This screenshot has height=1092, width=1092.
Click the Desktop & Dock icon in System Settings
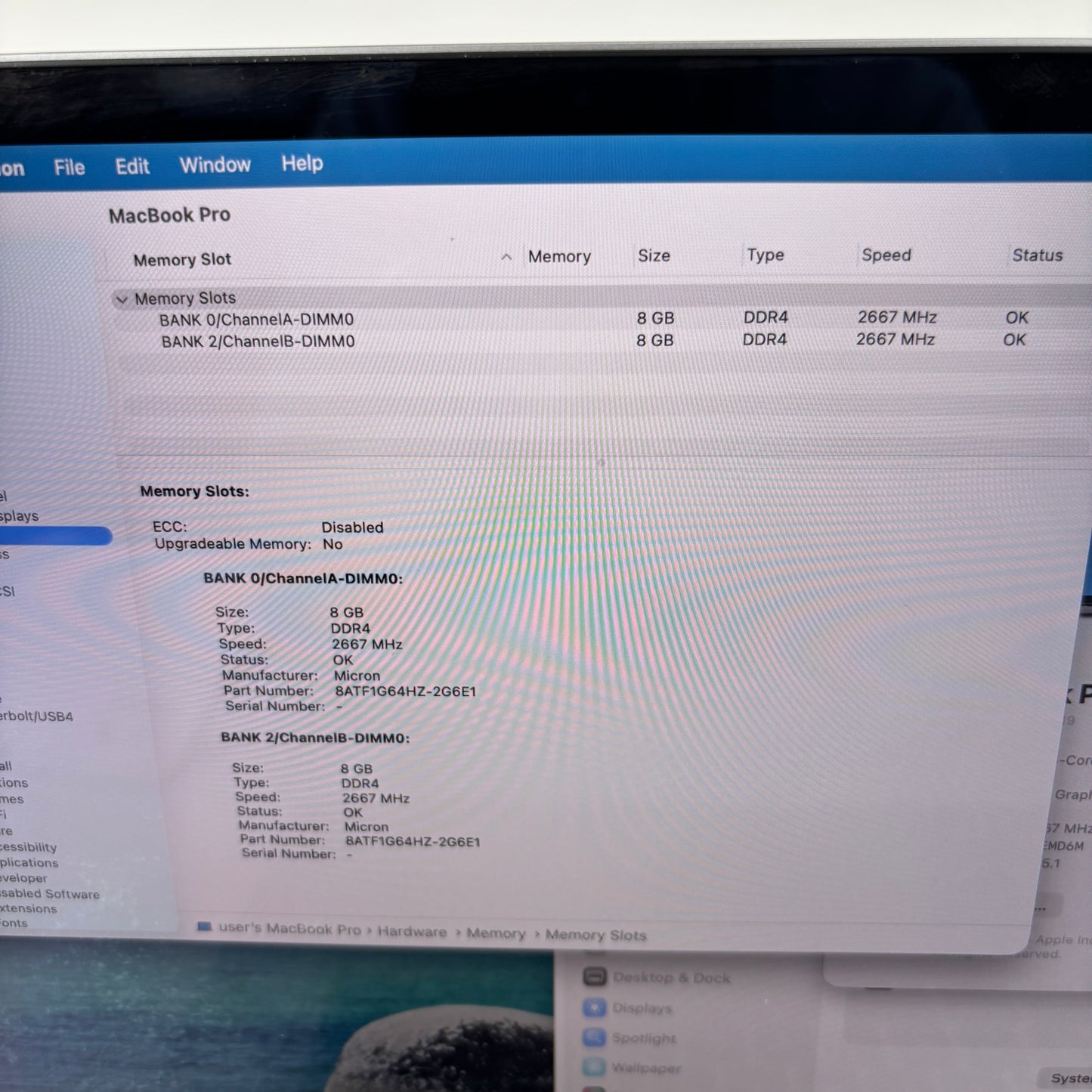click(x=595, y=976)
